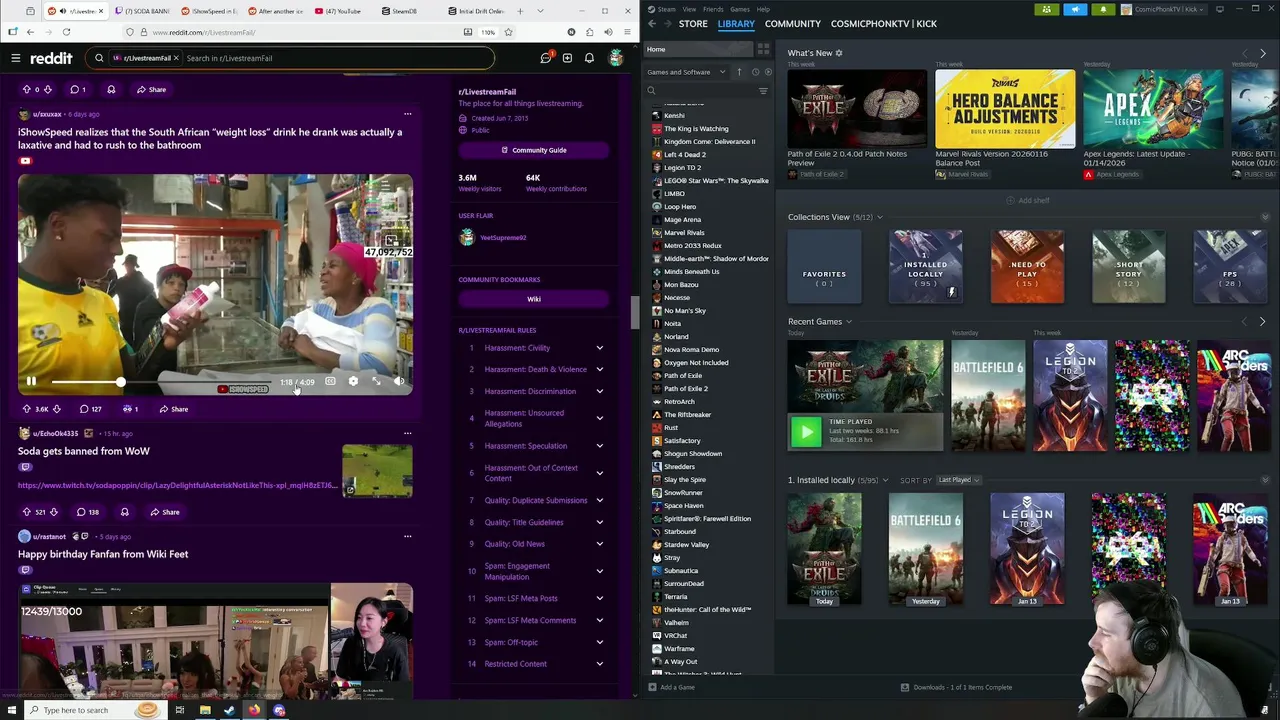Bookmark this page with star icon
This screenshot has width=1280, height=720.
point(508,32)
